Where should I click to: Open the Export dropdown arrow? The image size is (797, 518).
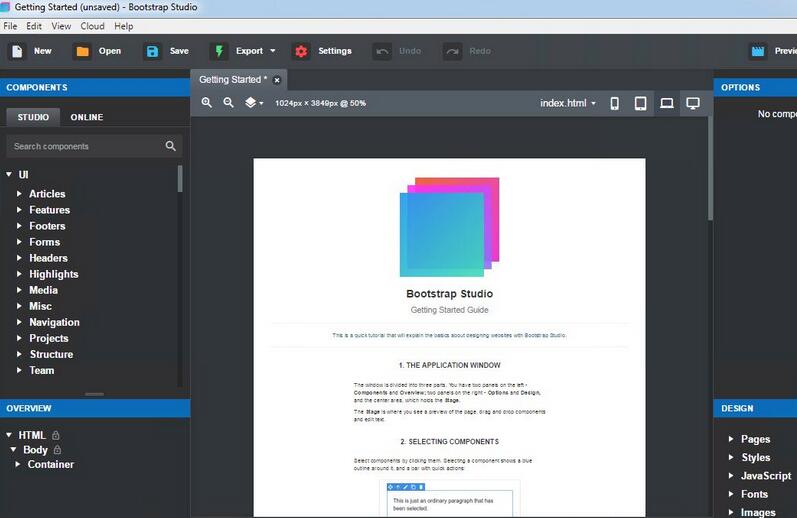tap(272, 51)
